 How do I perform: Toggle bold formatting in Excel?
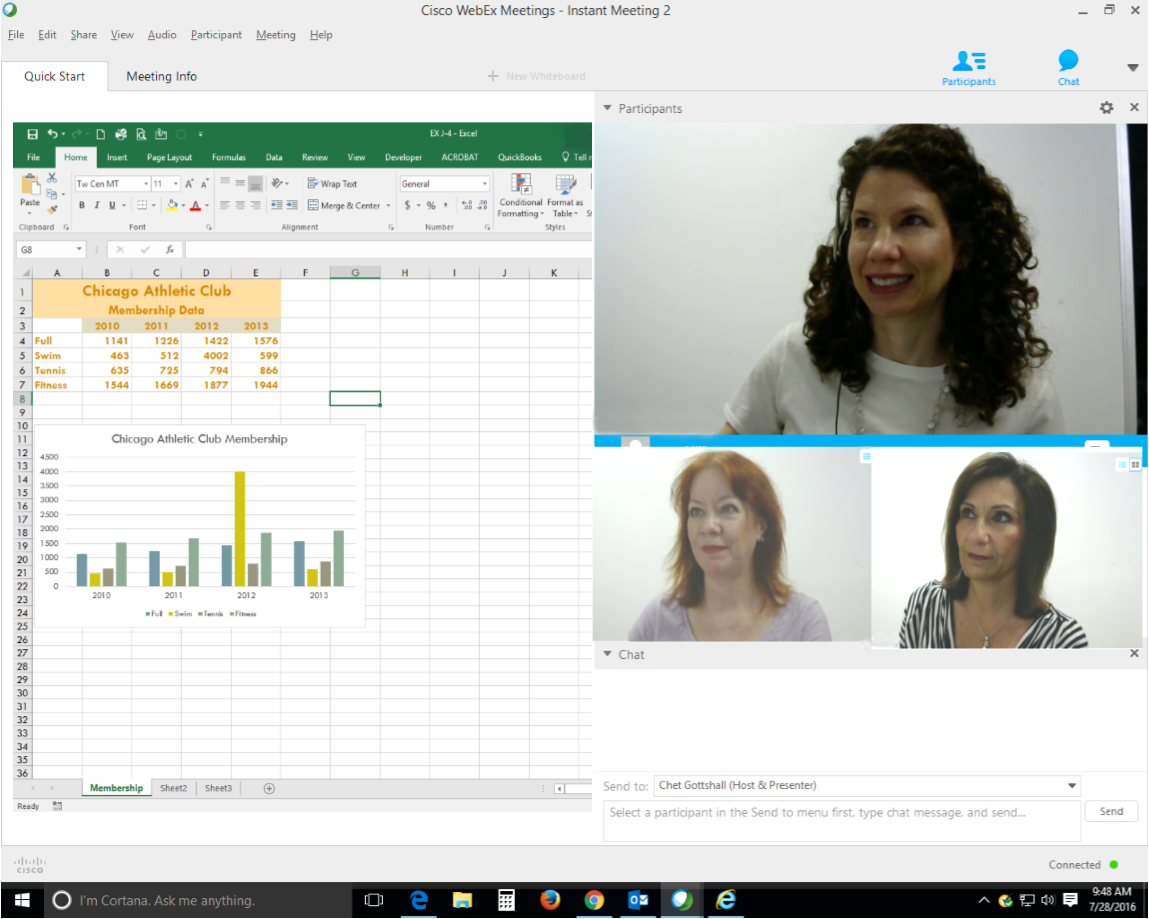[x=81, y=205]
